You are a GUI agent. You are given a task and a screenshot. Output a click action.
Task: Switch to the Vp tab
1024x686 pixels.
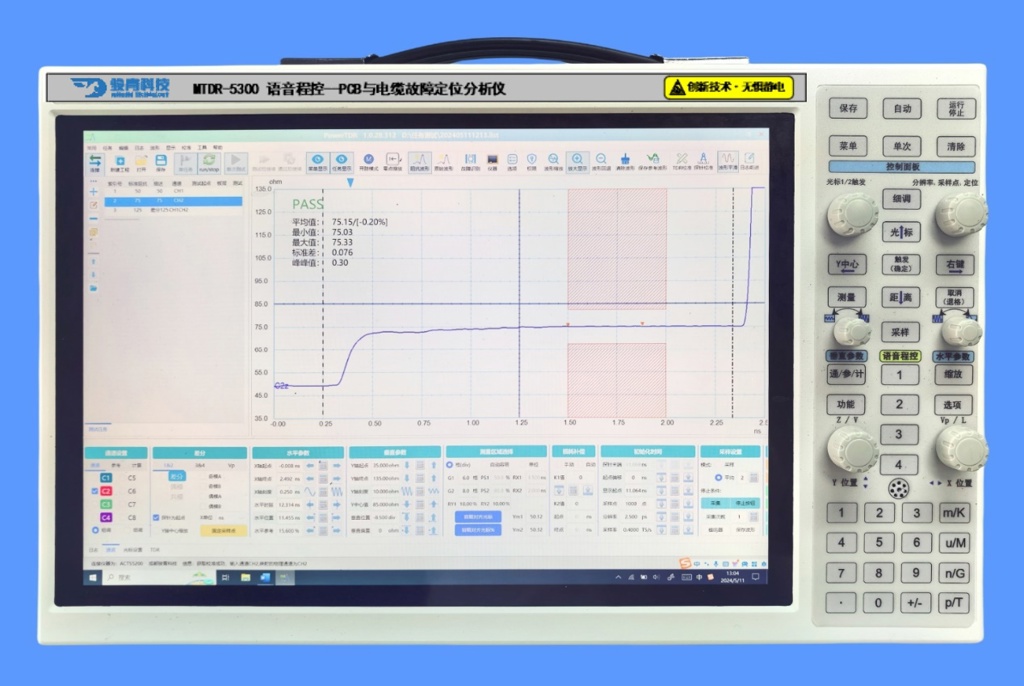pos(231,465)
